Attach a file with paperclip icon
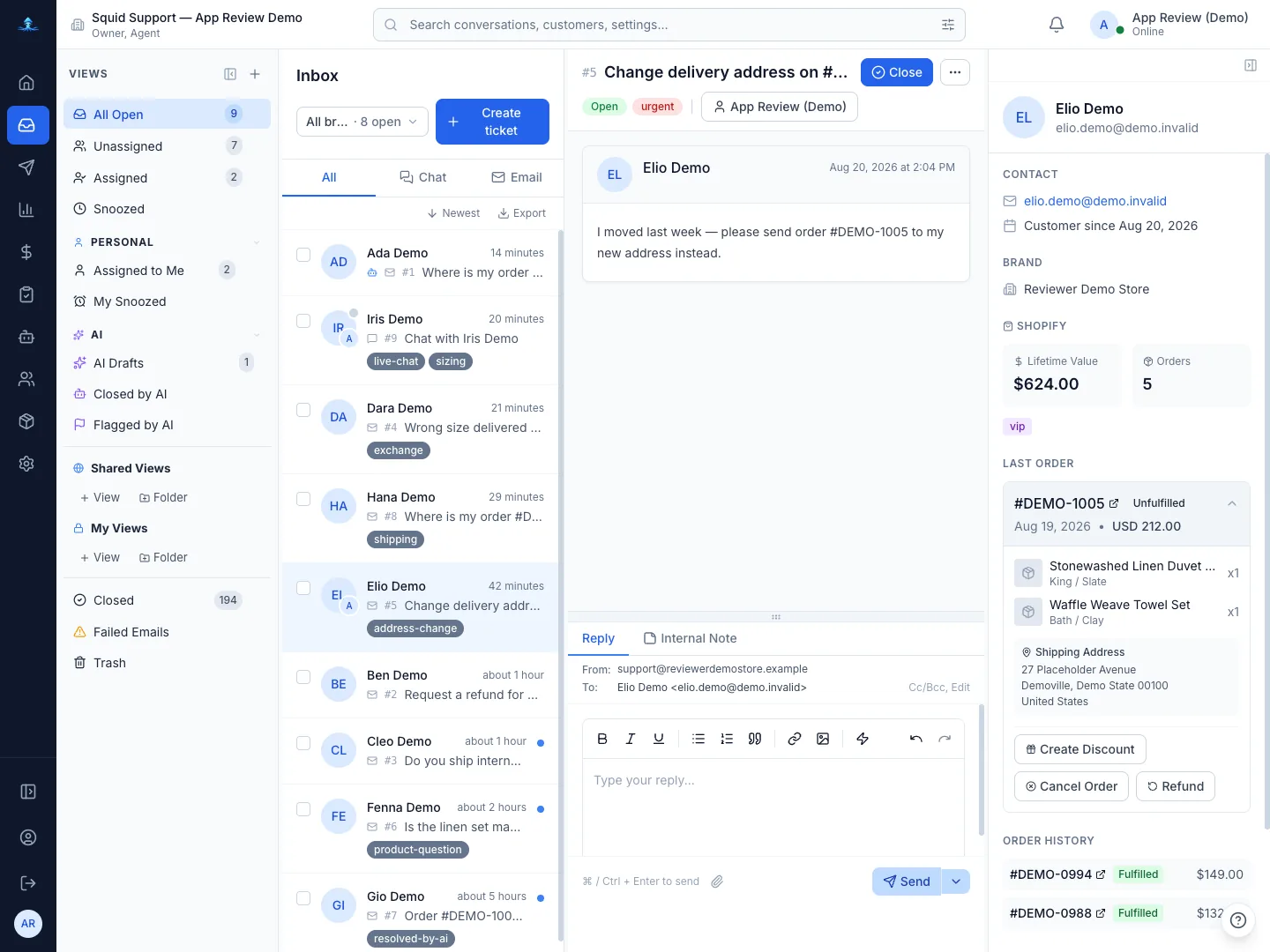The height and width of the screenshot is (952, 1270). pos(717,881)
